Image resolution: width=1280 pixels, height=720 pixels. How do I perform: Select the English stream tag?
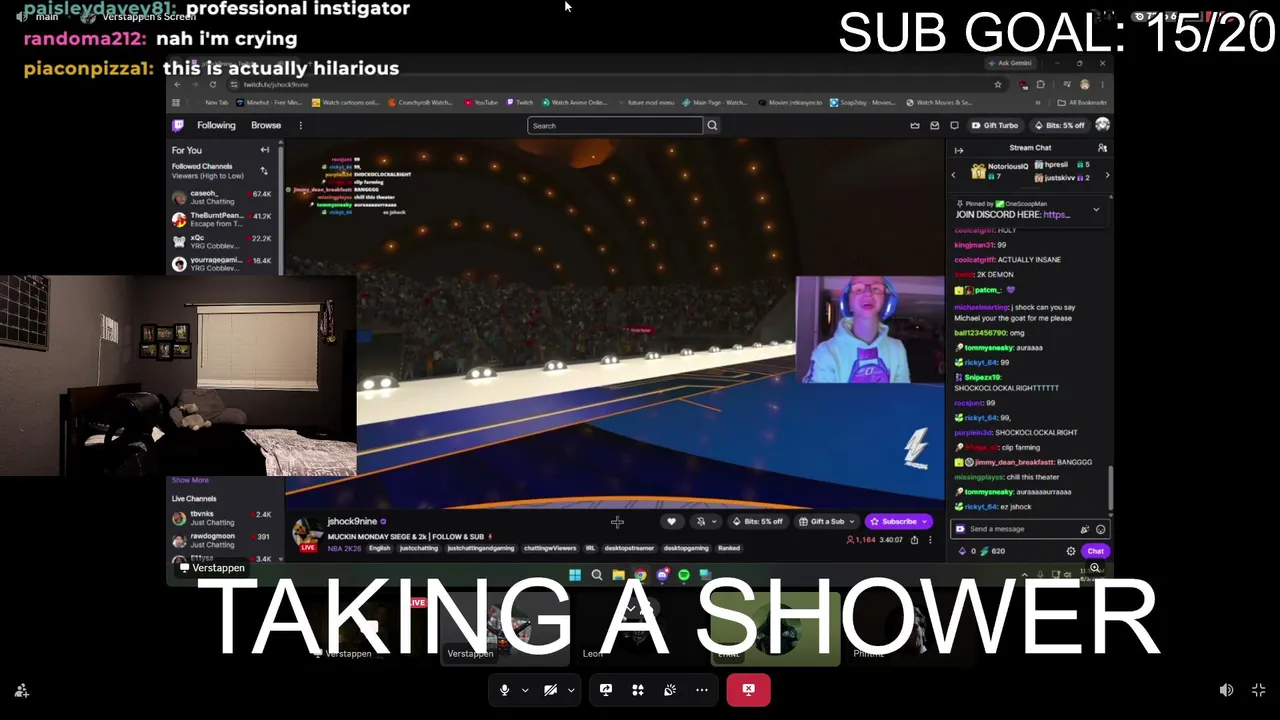(380, 548)
